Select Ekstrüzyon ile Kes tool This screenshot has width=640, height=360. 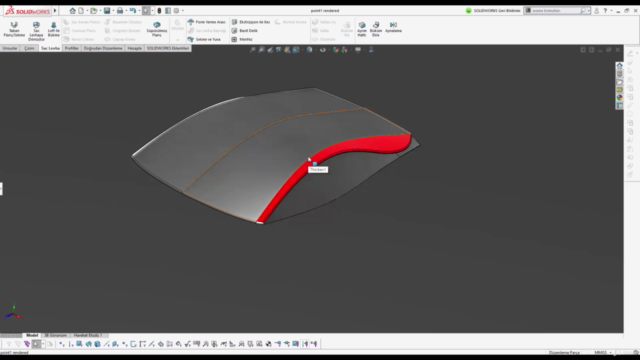click(x=251, y=22)
